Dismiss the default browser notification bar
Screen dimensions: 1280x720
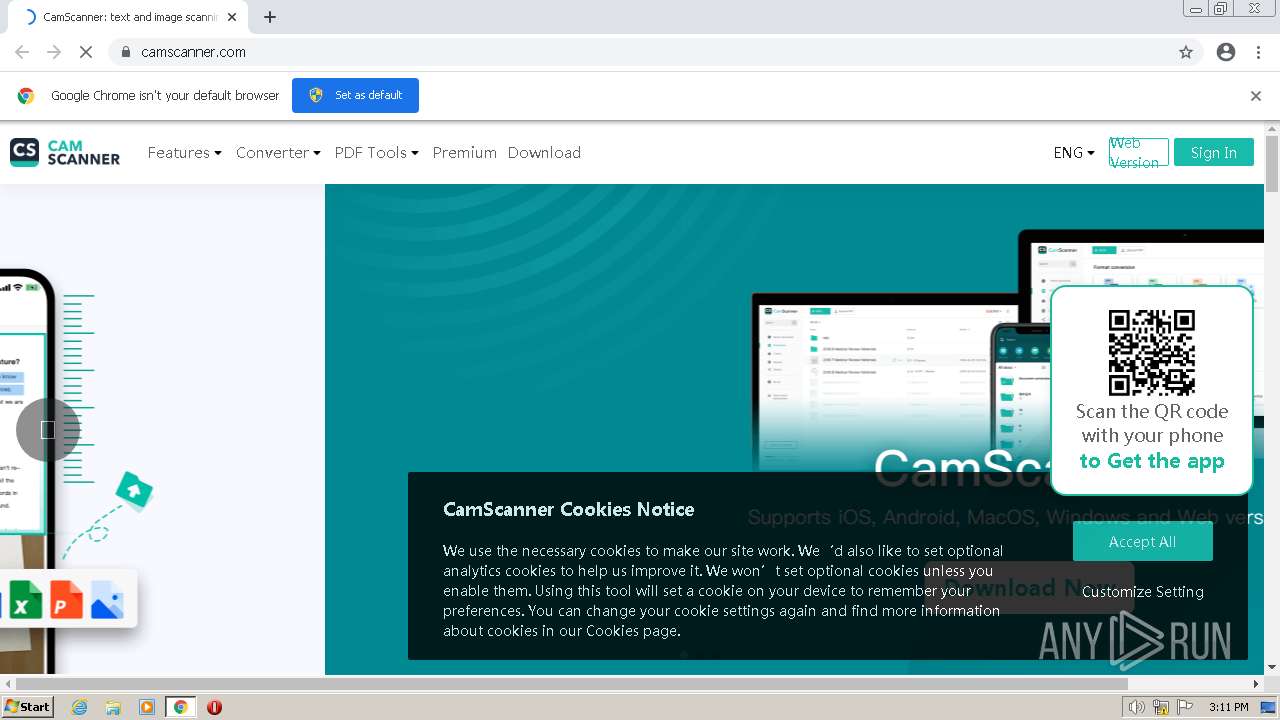(1255, 96)
